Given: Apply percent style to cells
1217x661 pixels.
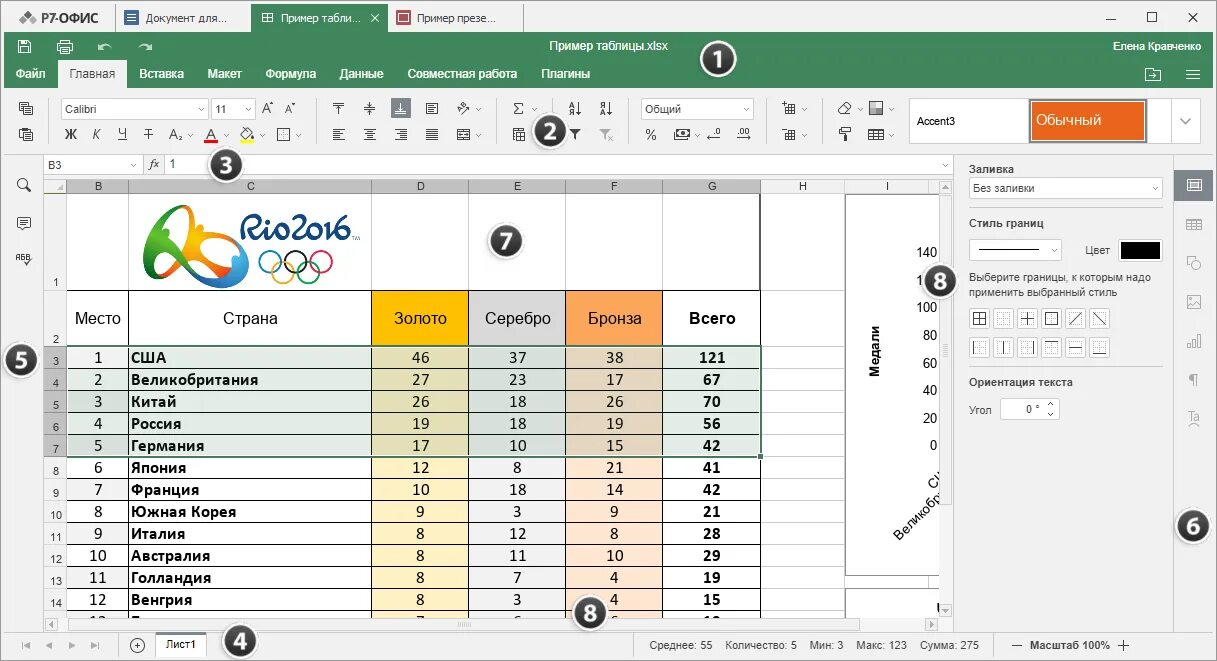Looking at the screenshot, I should click(x=651, y=134).
